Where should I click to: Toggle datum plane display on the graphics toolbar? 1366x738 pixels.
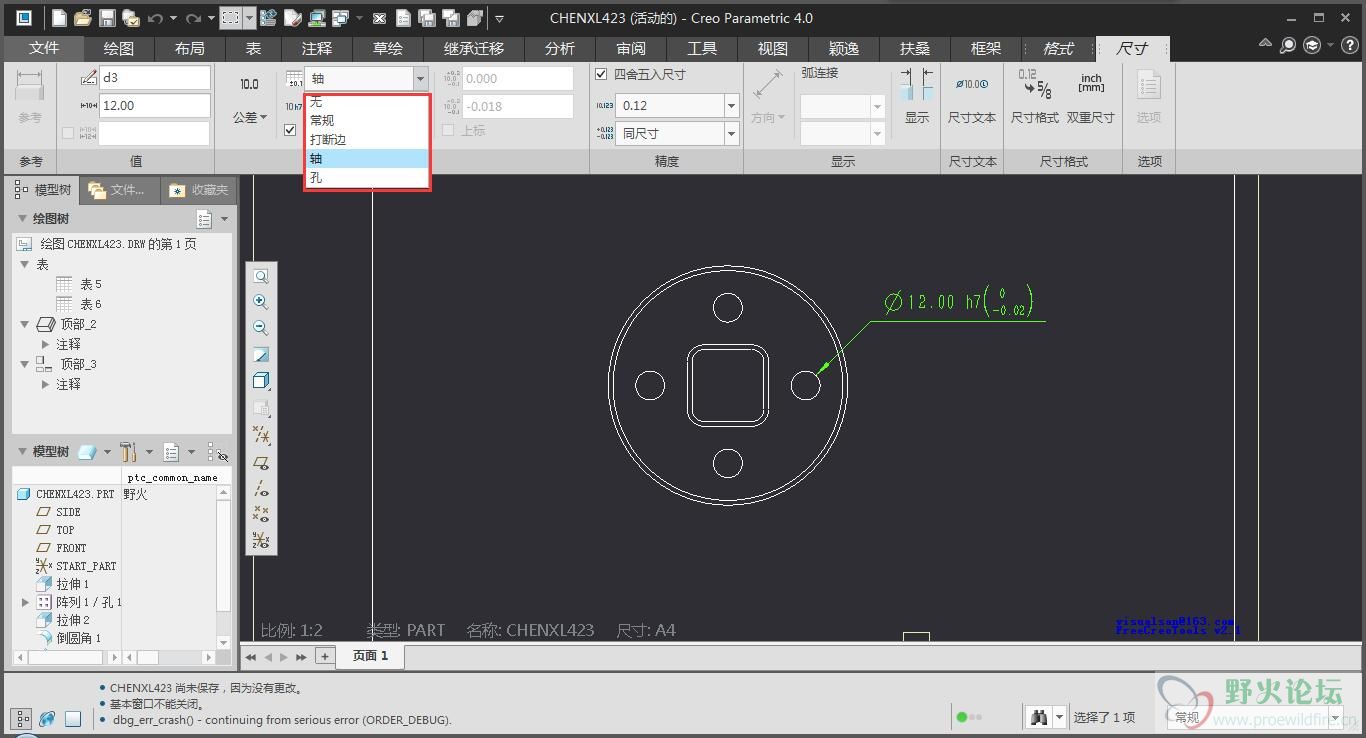pos(261,463)
